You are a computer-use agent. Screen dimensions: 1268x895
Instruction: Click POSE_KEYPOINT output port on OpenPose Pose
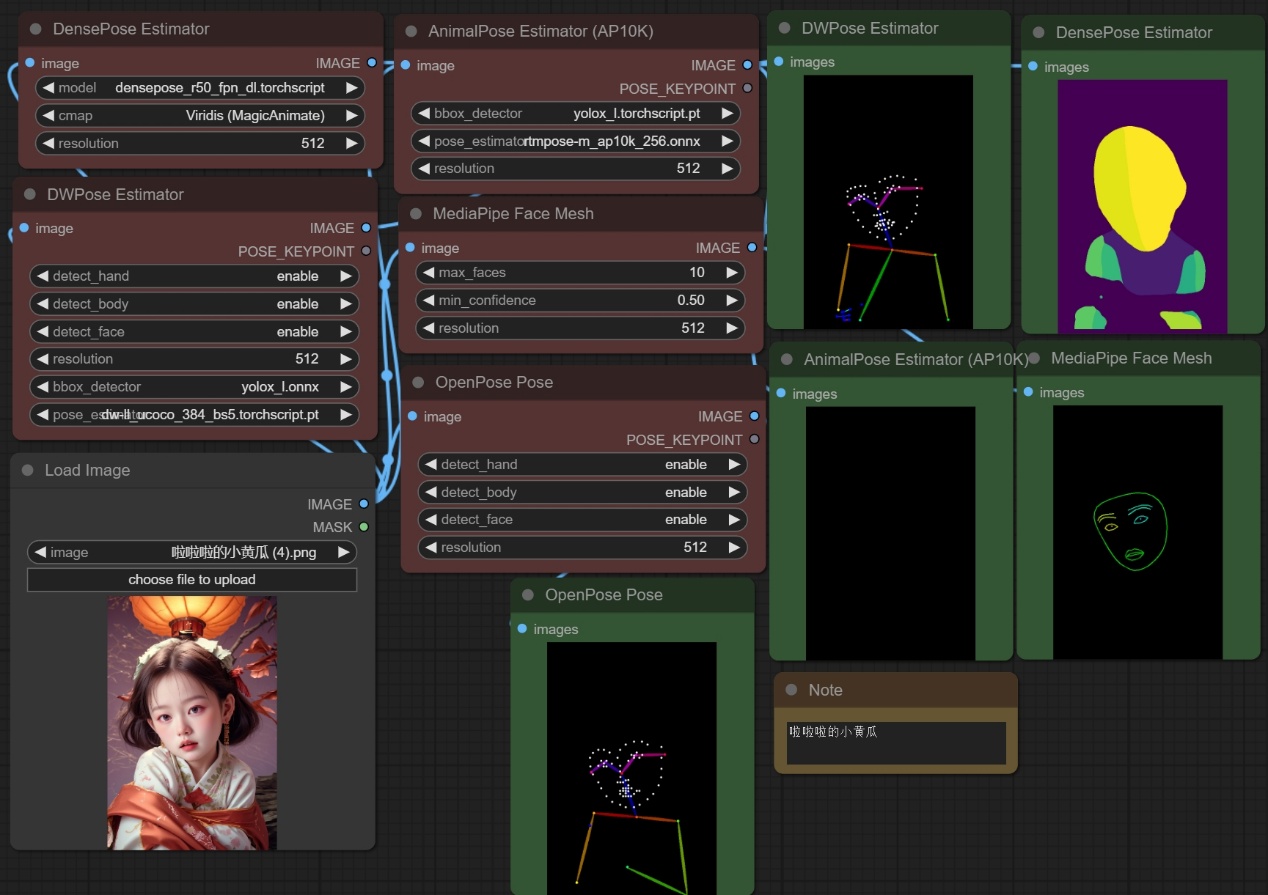click(x=754, y=439)
